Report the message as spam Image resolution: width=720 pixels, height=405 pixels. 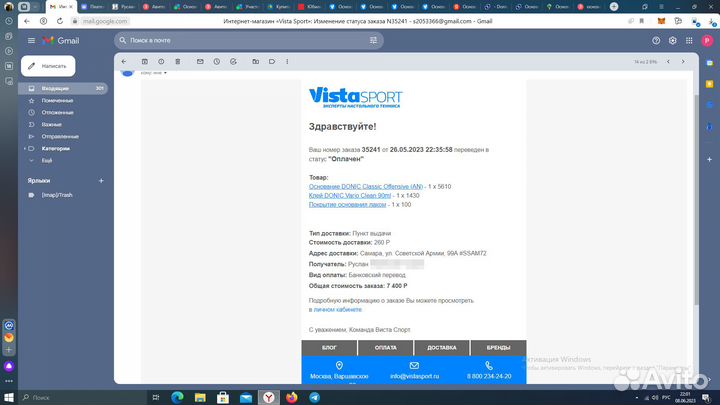click(x=161, y=62)
